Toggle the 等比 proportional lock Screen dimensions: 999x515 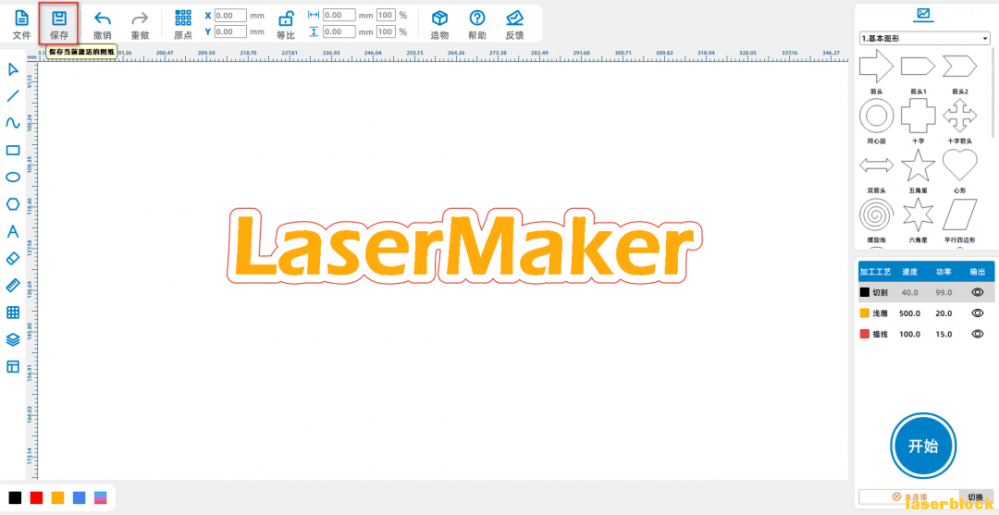(286, 18)
